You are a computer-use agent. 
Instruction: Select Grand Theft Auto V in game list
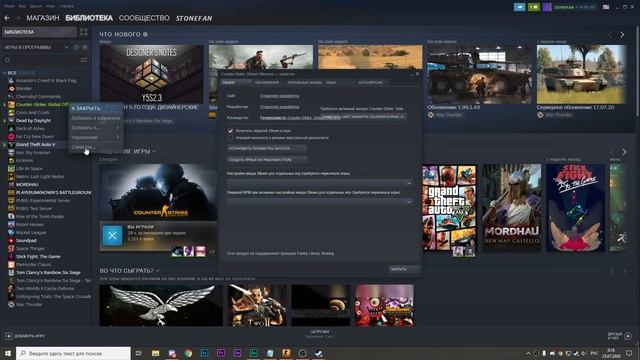tap(36, 144)
